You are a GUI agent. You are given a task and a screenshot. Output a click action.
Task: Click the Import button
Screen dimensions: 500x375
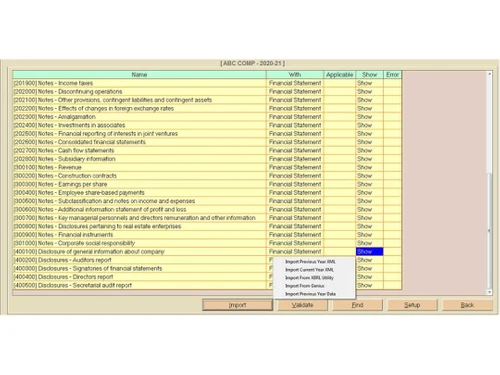[x=237, y=305]
